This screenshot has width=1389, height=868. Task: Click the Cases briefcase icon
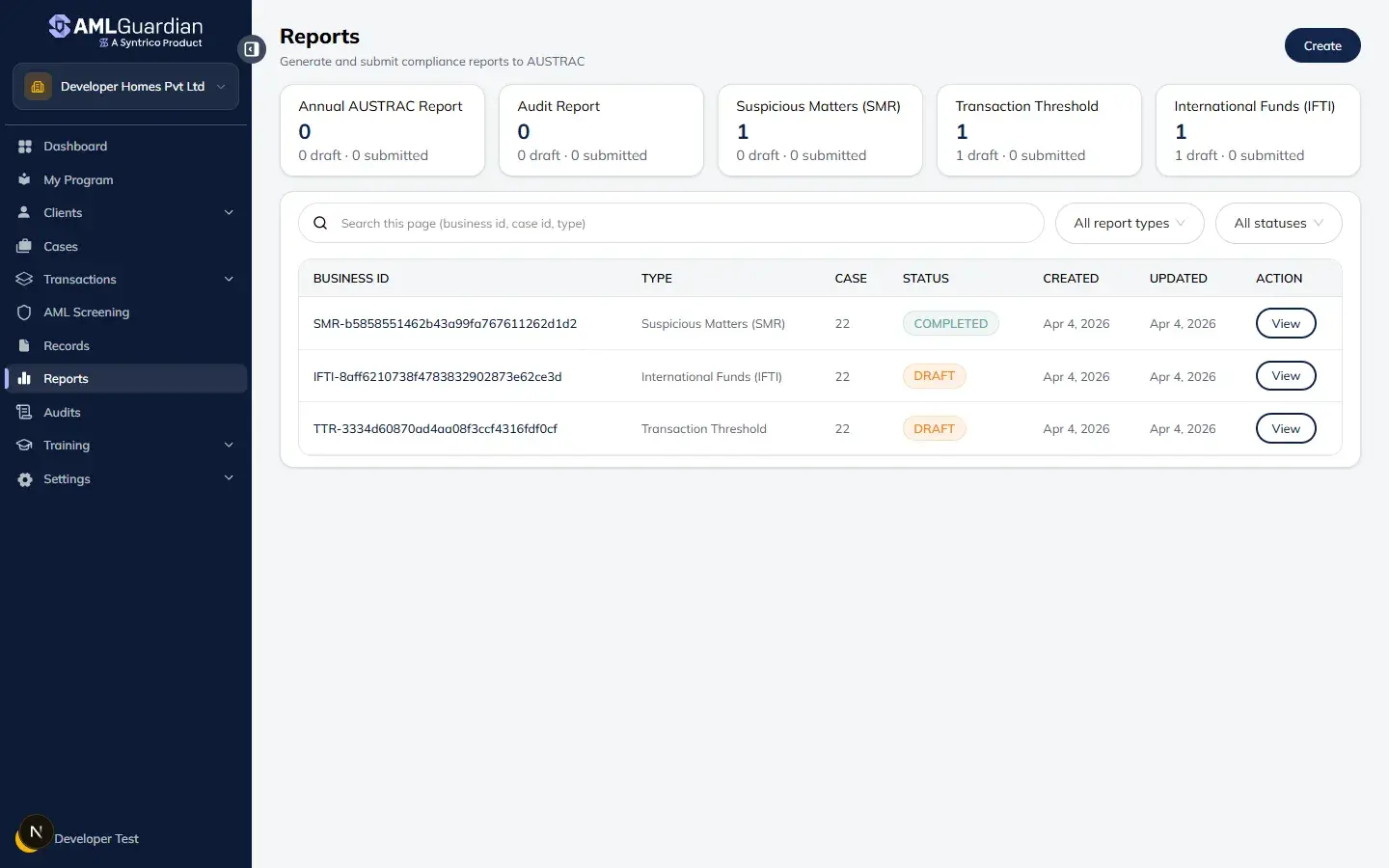pos(25,246)
